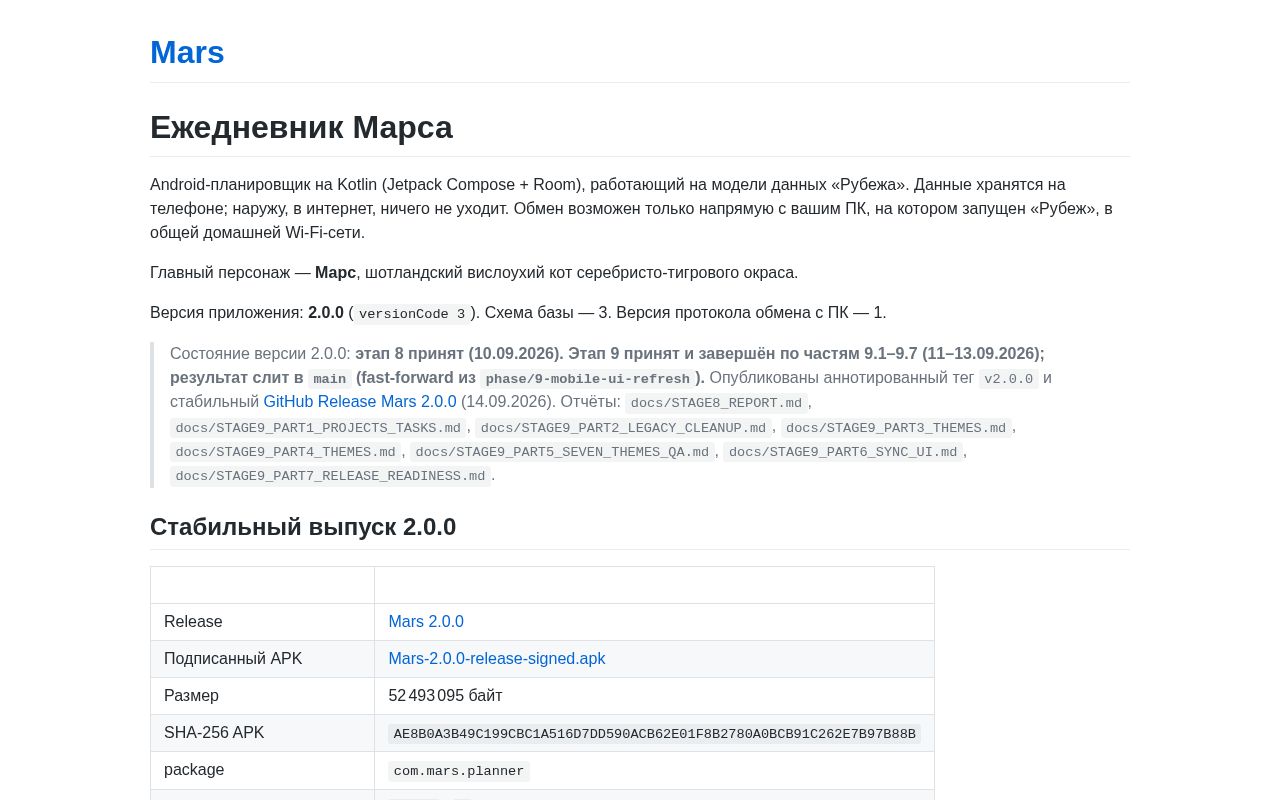
Task: Click the Подписанный APK table label
Action: click(x=233, y=659)
